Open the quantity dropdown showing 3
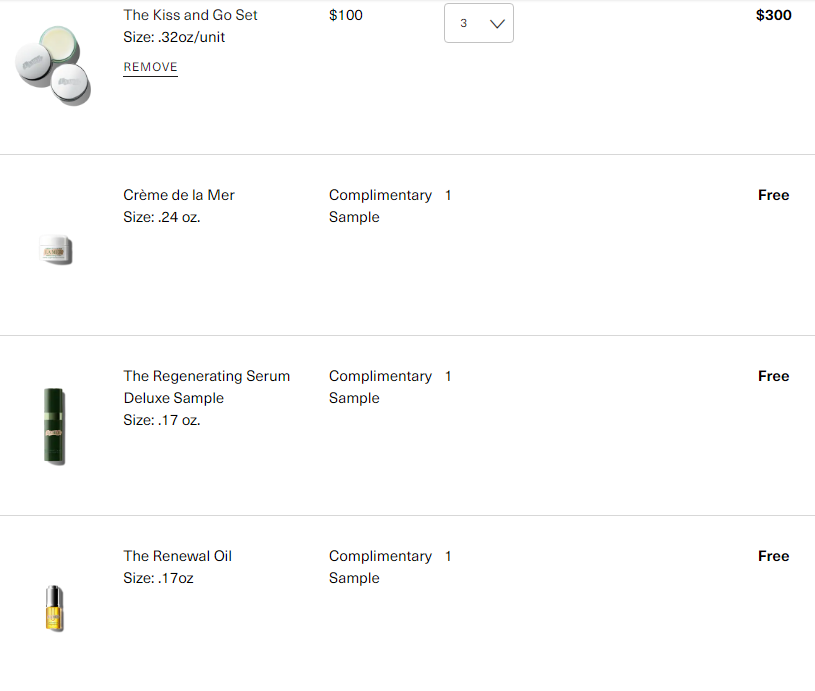 coord(478,23)
